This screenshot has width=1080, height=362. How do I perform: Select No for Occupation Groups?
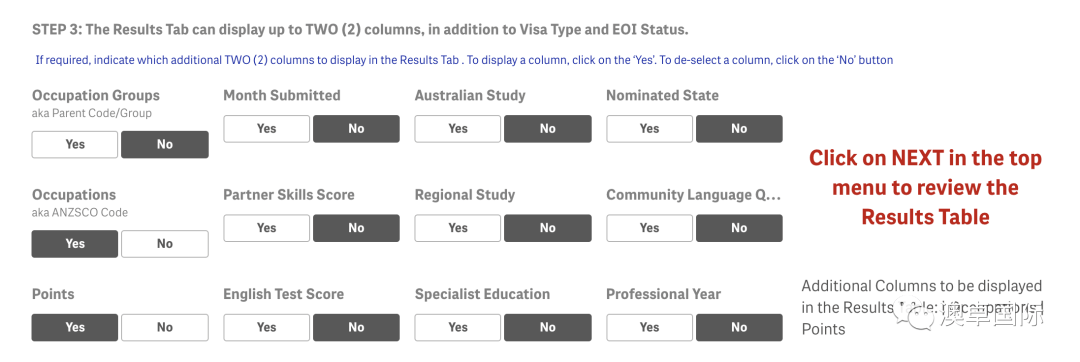(165, 145)
